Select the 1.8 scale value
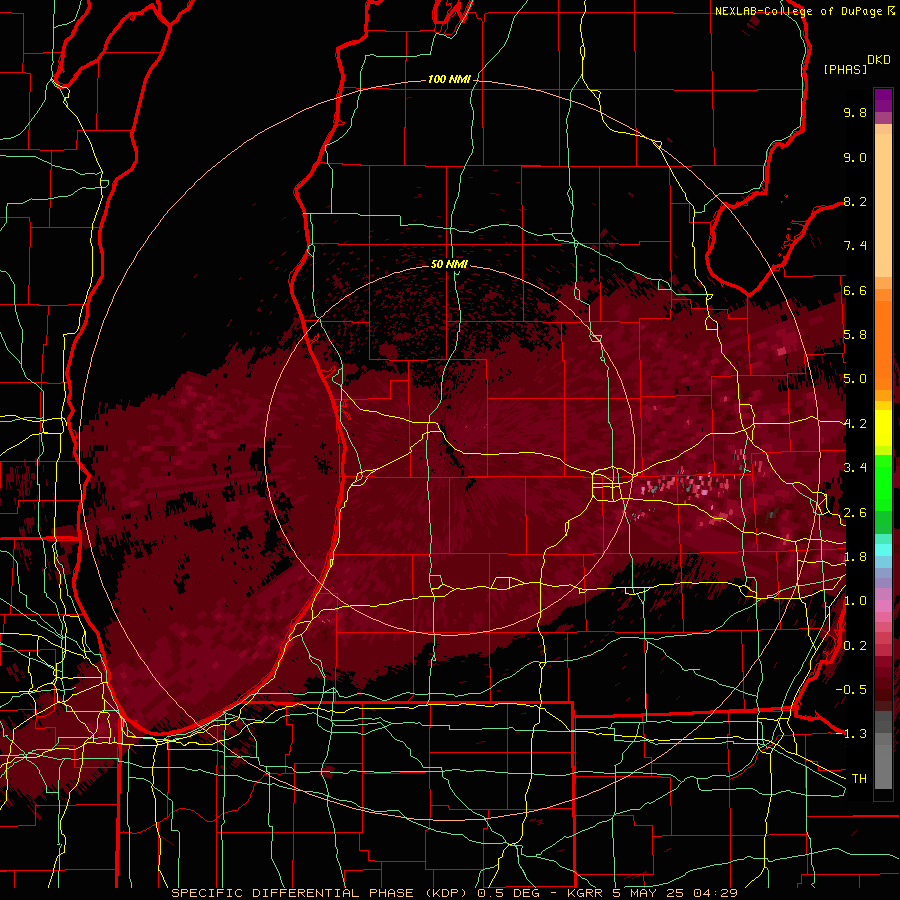Viewport: 900px width, 900px height. point(855,557)
